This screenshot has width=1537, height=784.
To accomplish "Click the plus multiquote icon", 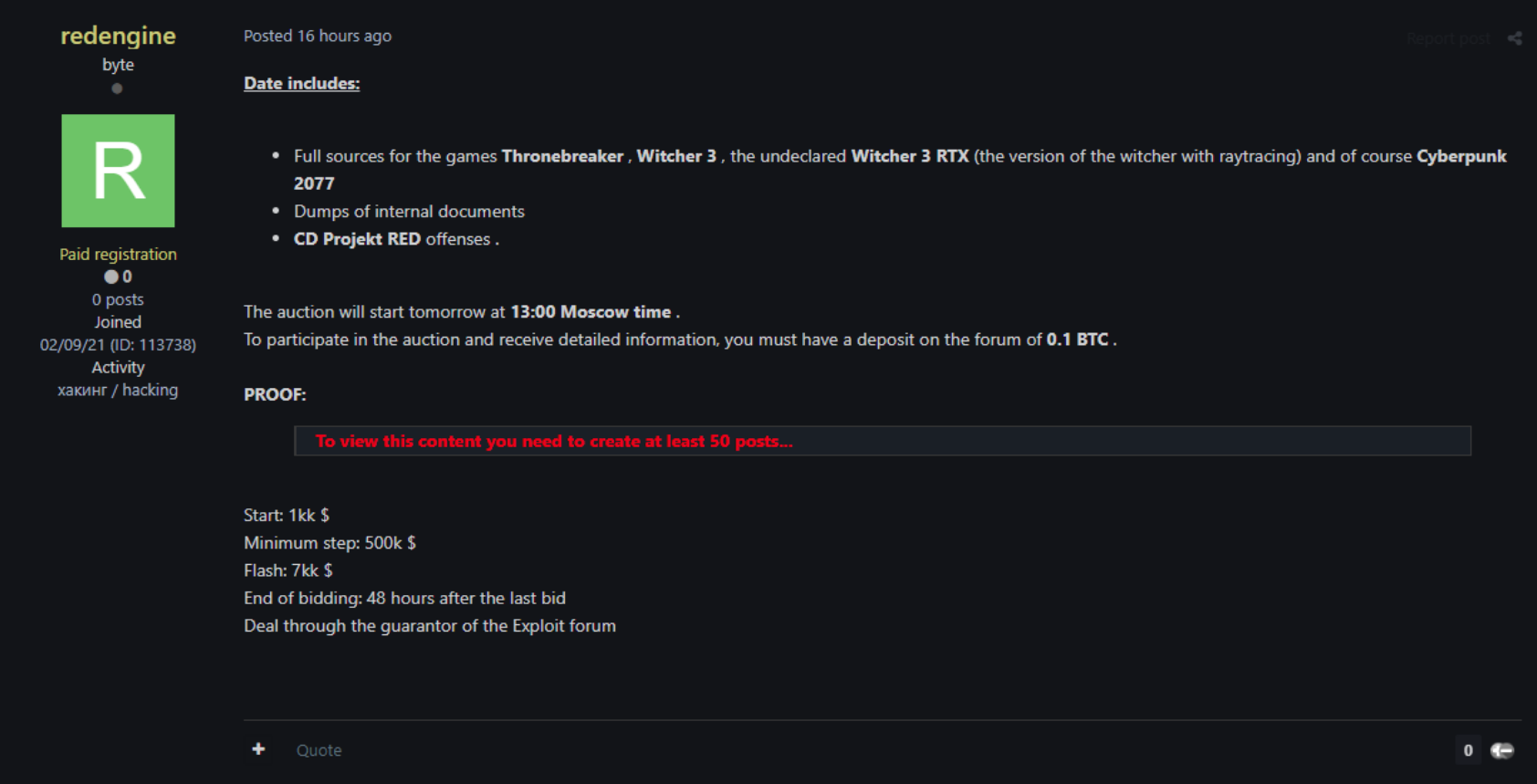I will point(258,749).
